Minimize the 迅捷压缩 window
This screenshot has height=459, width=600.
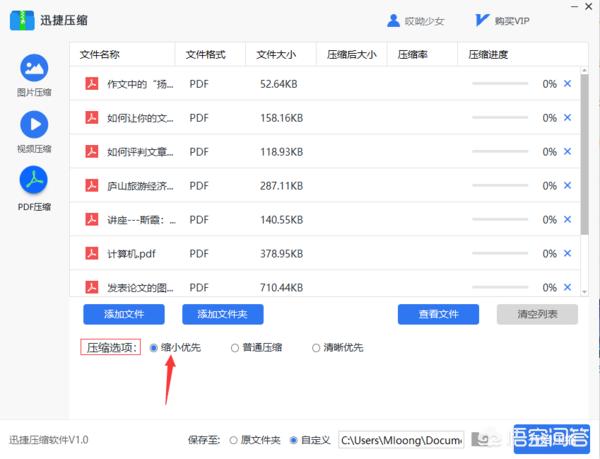(x=574, y=7)
